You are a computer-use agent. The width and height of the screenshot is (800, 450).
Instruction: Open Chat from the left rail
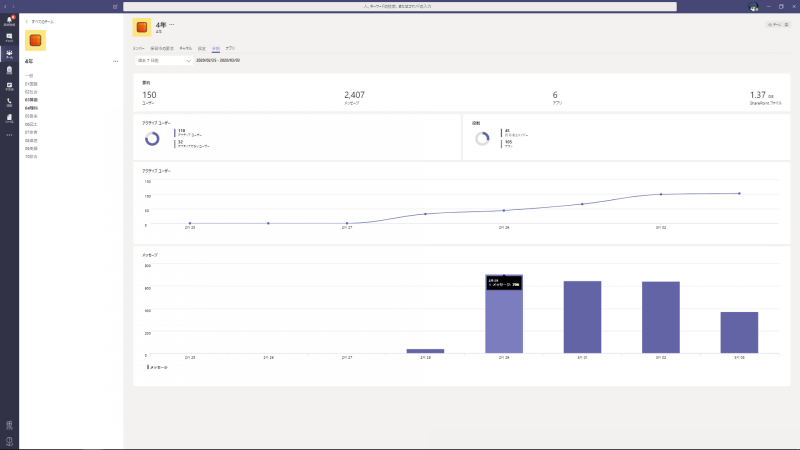pos(9,37)
